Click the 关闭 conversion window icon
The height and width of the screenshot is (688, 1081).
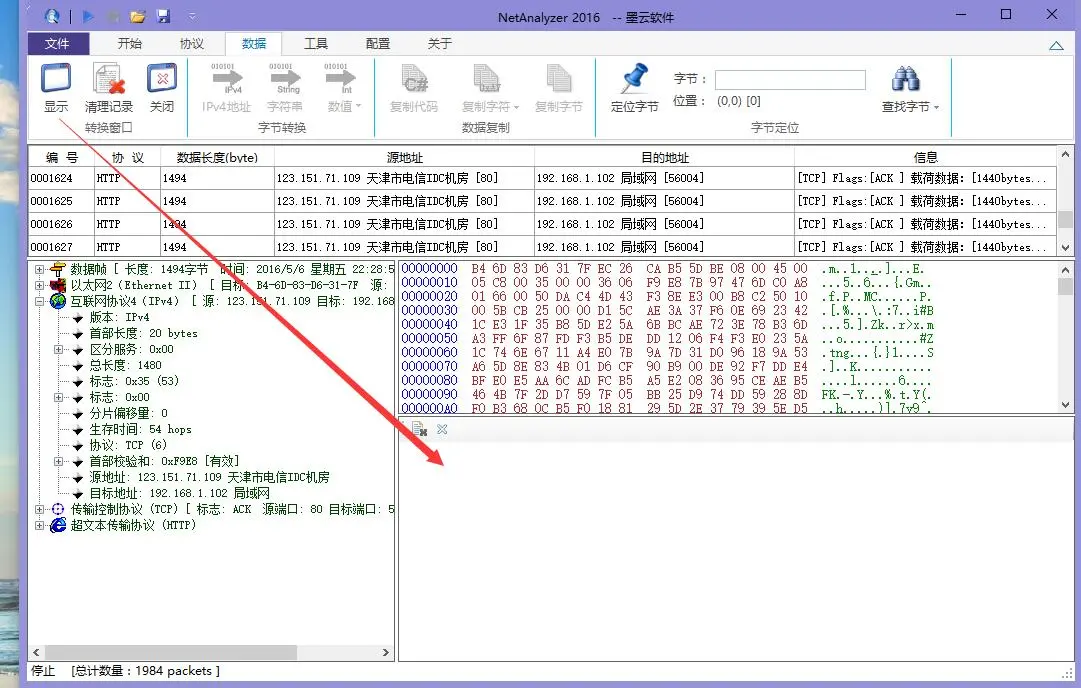(162, 80)
